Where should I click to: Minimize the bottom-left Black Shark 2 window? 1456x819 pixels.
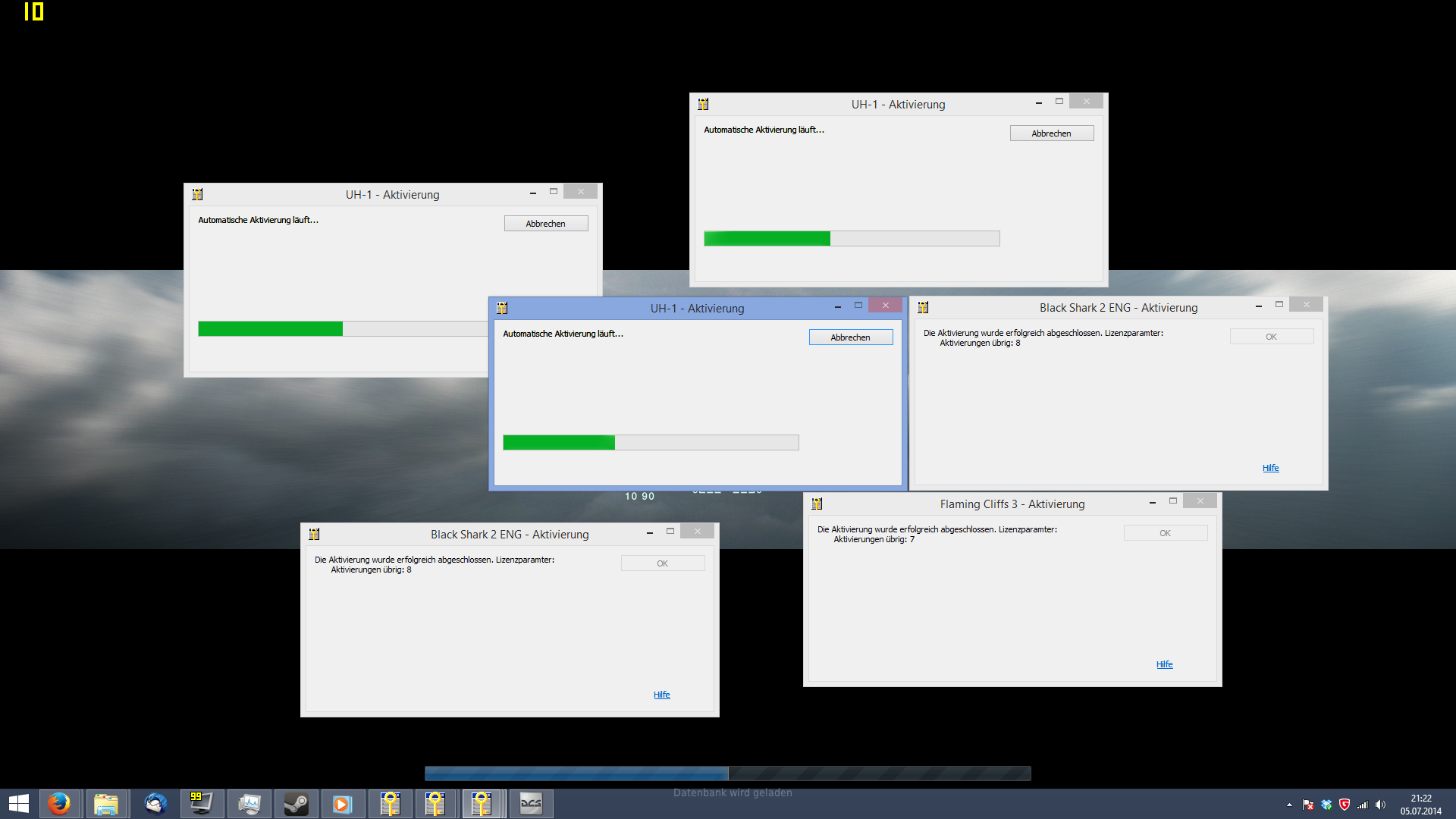tap(650, 532)
